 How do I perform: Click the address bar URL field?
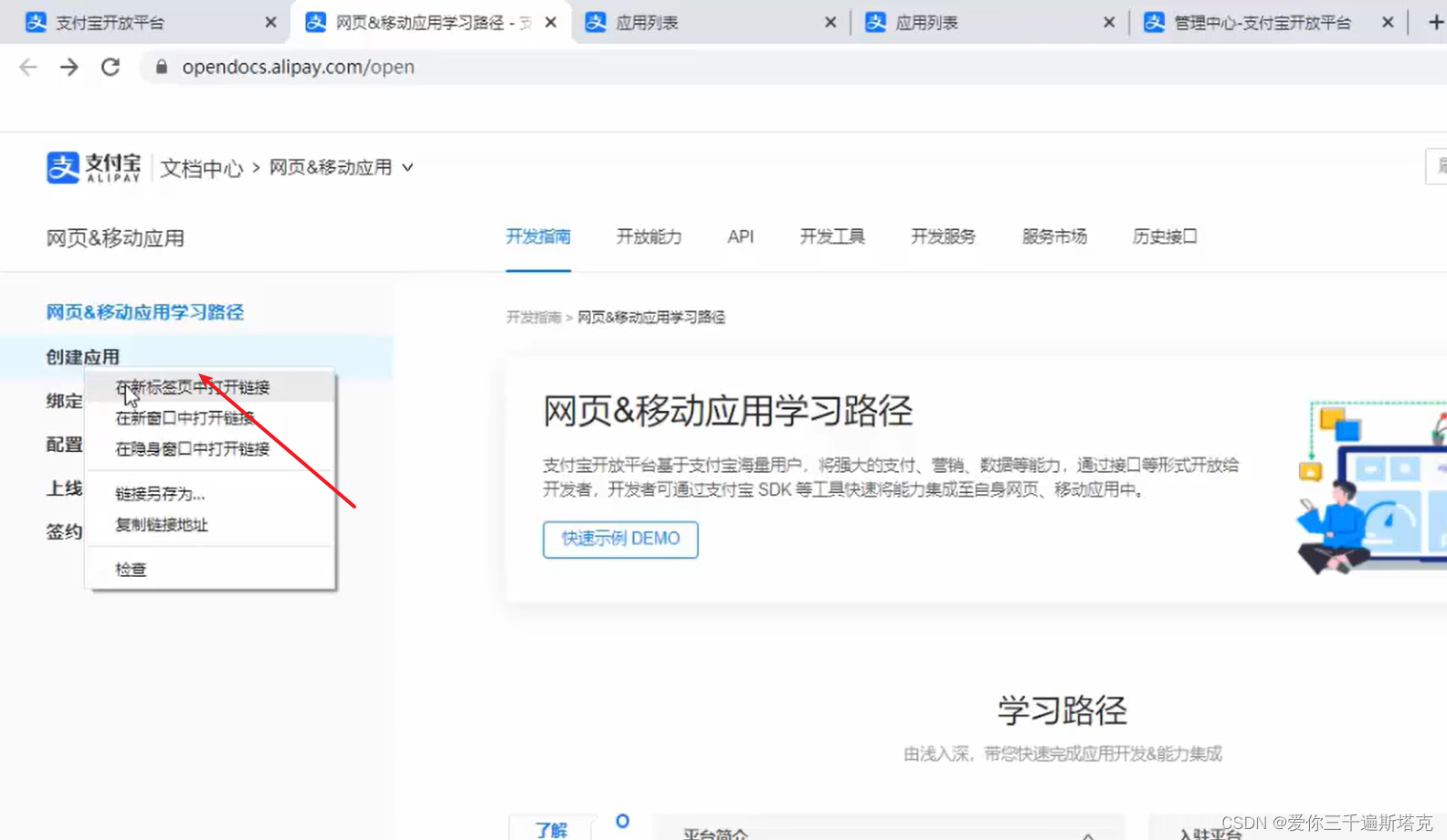pos(793,67)
